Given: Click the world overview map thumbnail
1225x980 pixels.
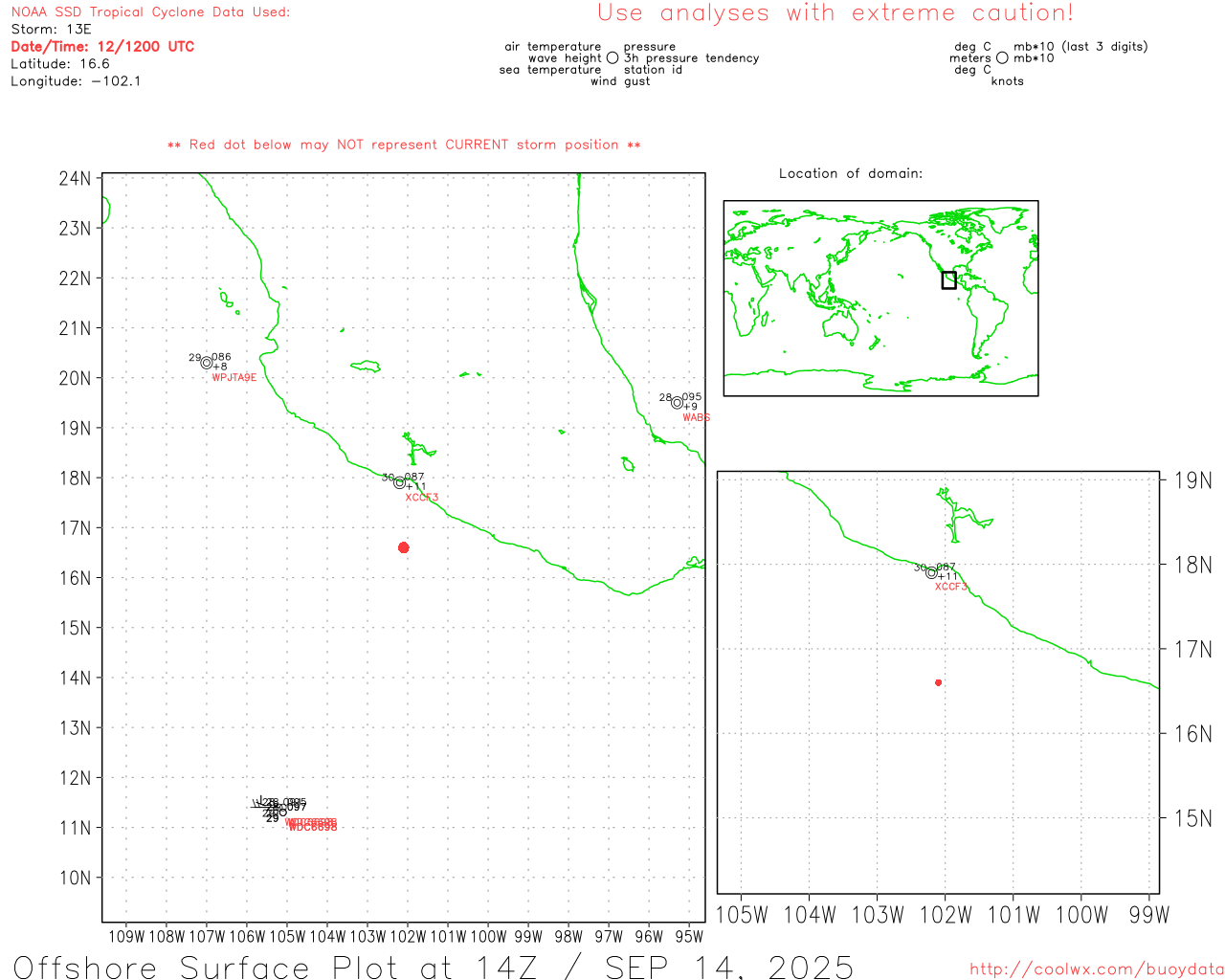Looking at the screenshot, I should click(x=880, y=299).
